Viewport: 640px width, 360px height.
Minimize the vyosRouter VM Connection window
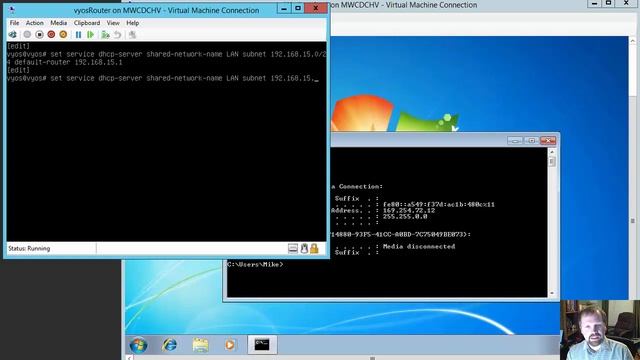point(284,9)
